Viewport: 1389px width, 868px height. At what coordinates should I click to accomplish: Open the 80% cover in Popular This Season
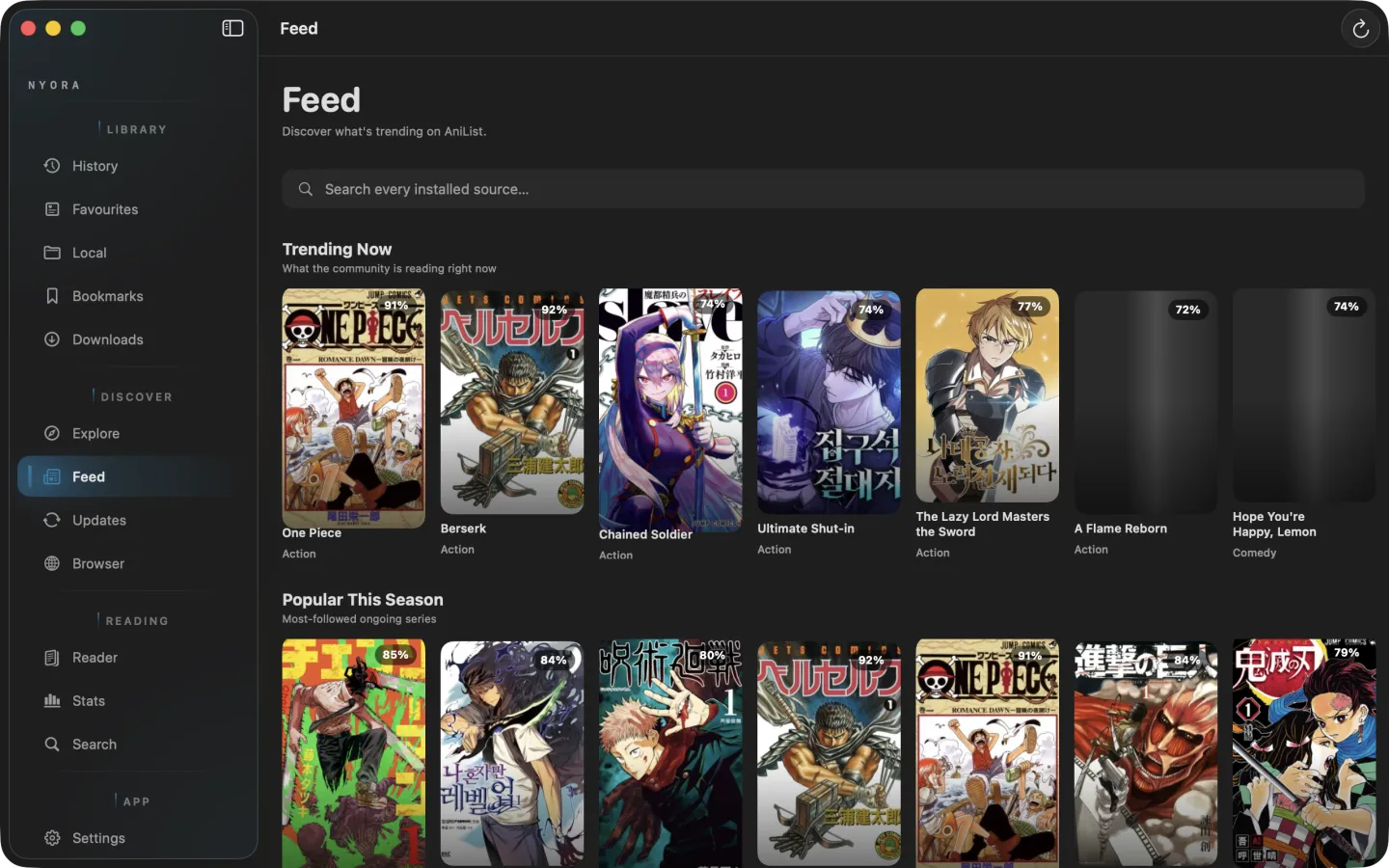[670, 753]
